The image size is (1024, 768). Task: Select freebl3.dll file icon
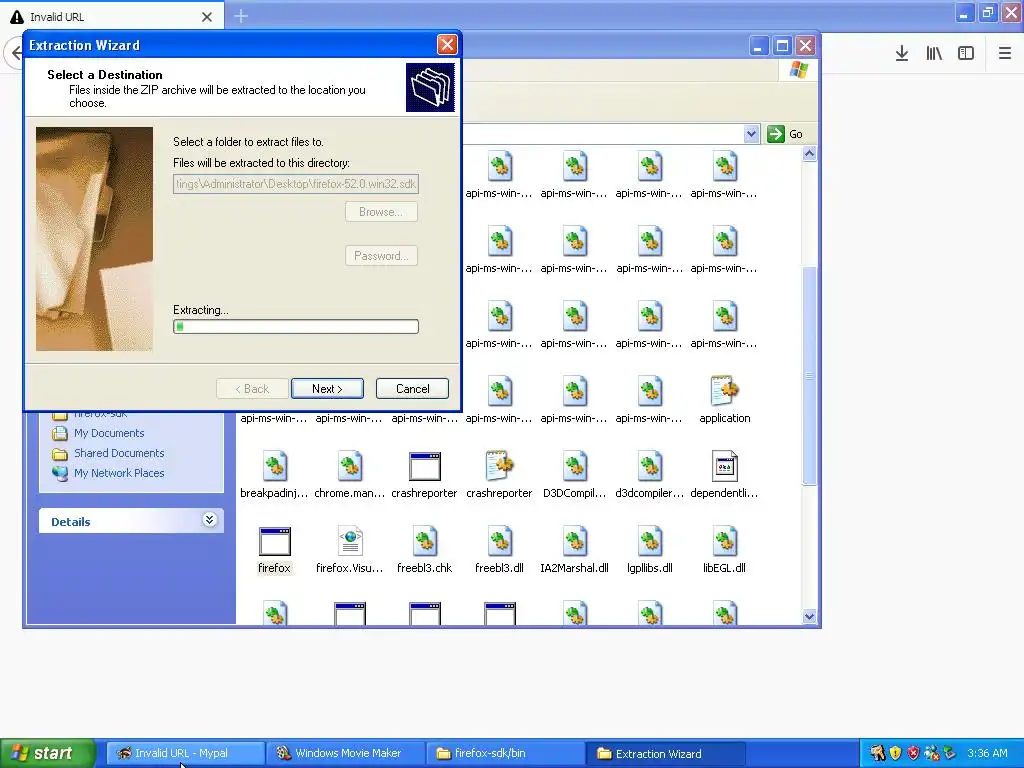500,541
